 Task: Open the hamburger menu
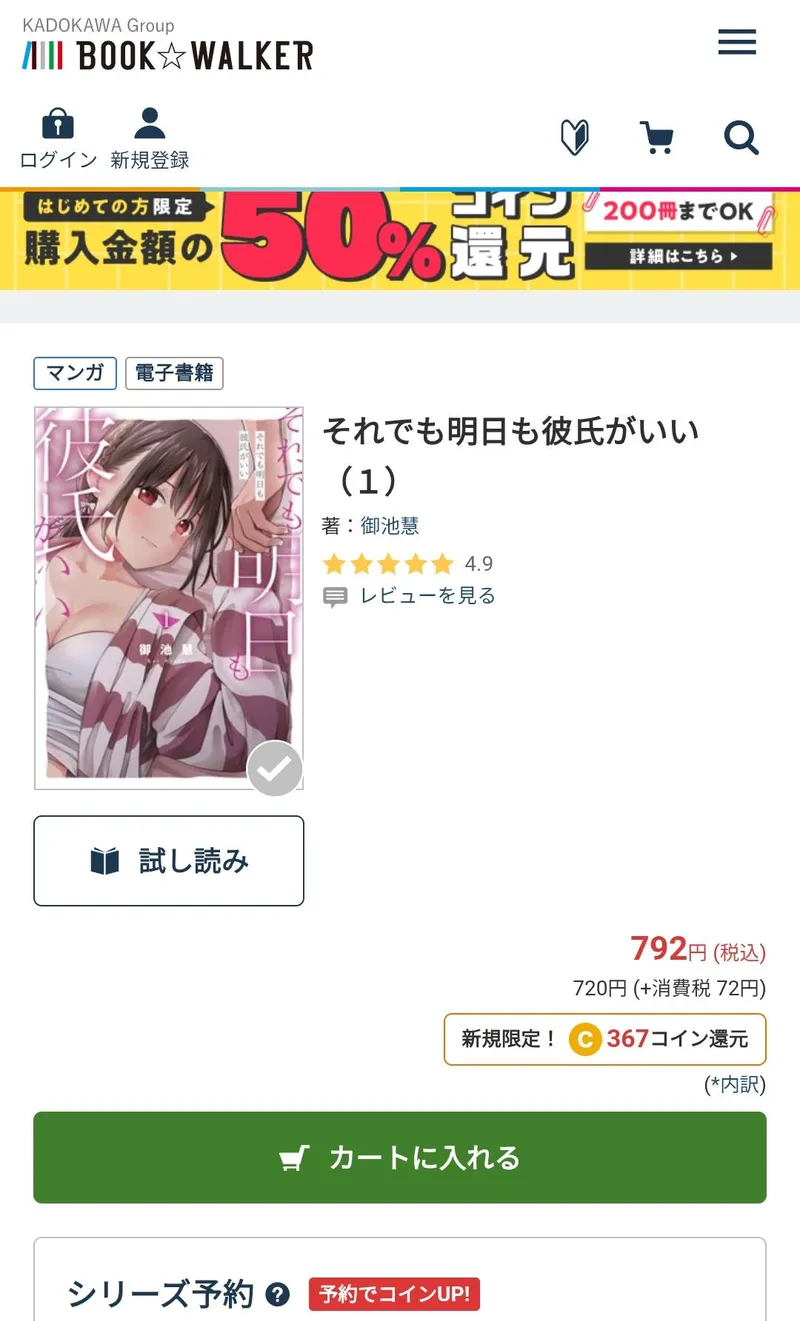pyautogui.click(x=737, y=42)
